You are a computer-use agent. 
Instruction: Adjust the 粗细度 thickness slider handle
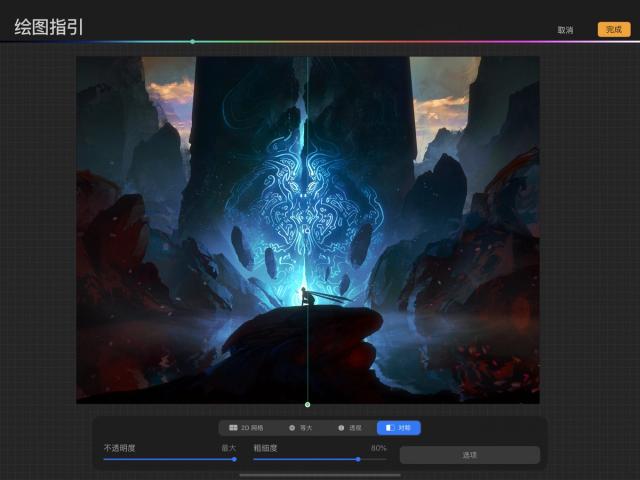358,459
